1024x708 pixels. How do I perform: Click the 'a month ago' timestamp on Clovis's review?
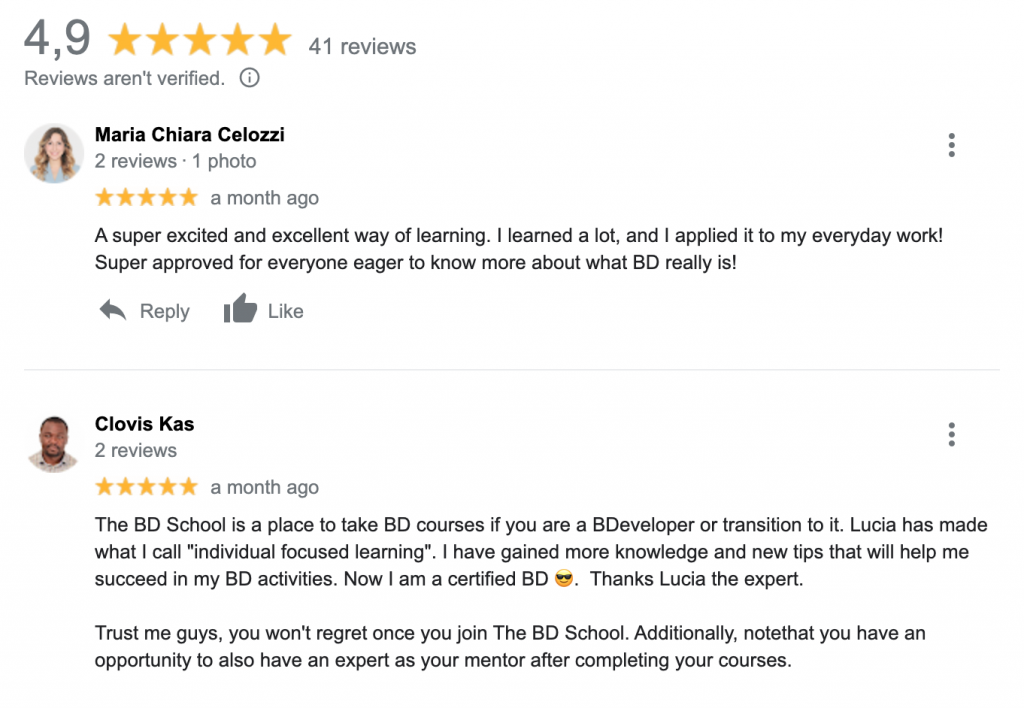coord(264,487)
